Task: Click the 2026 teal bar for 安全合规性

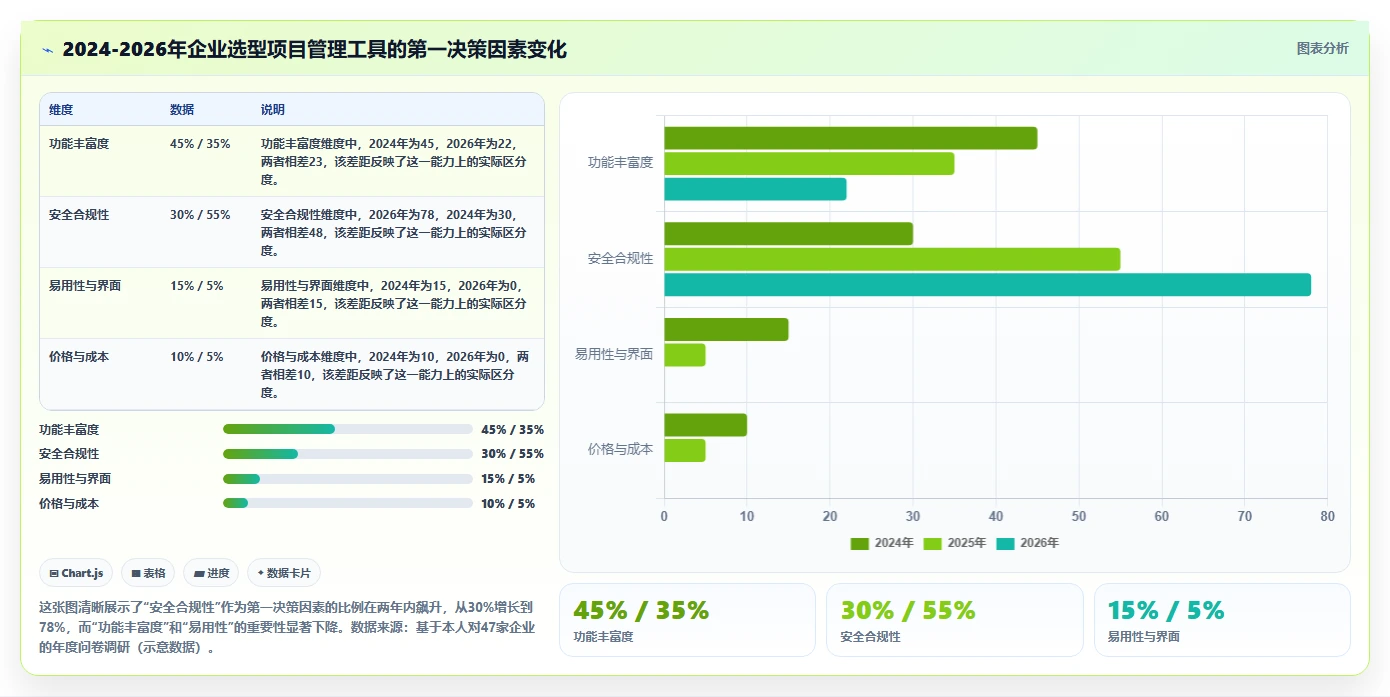Action: (x=987, y=285)
